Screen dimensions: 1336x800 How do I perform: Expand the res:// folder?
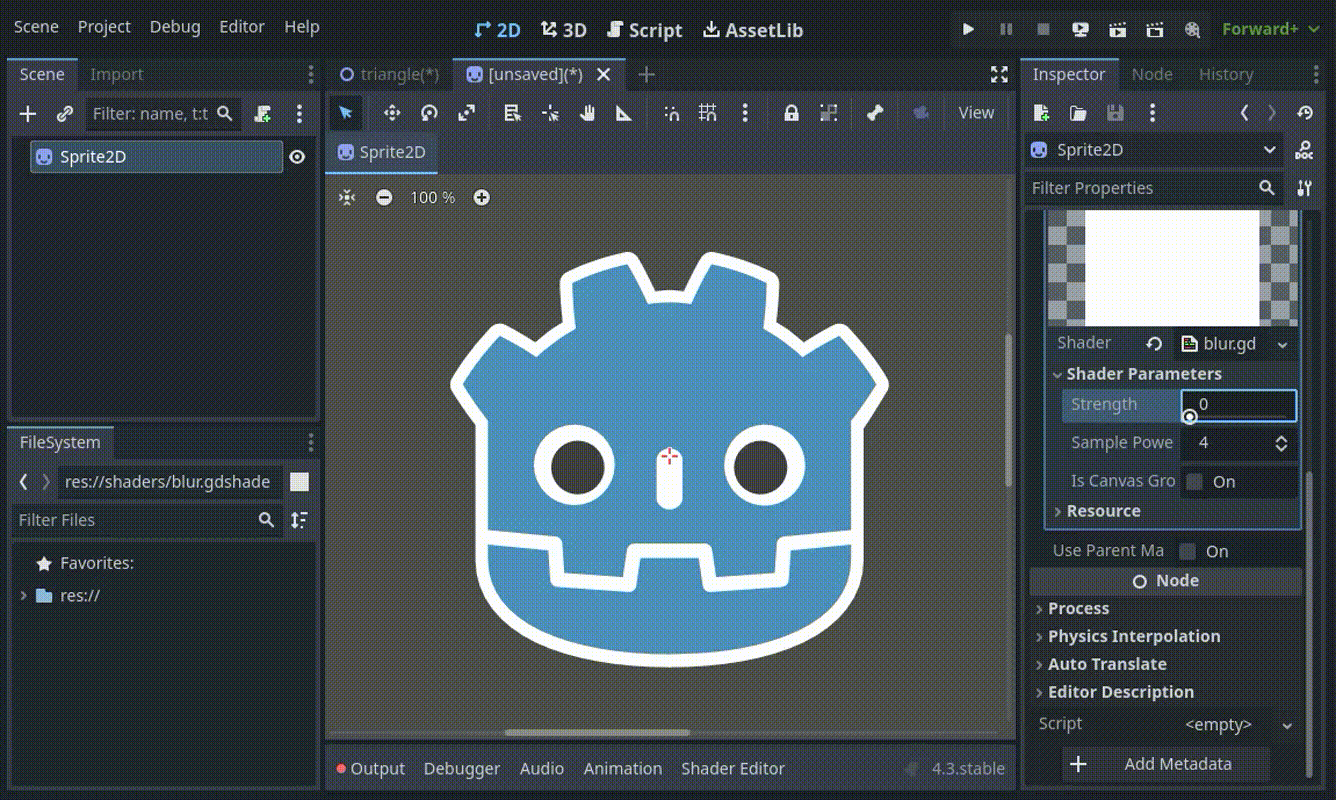[x=24, y=596]
